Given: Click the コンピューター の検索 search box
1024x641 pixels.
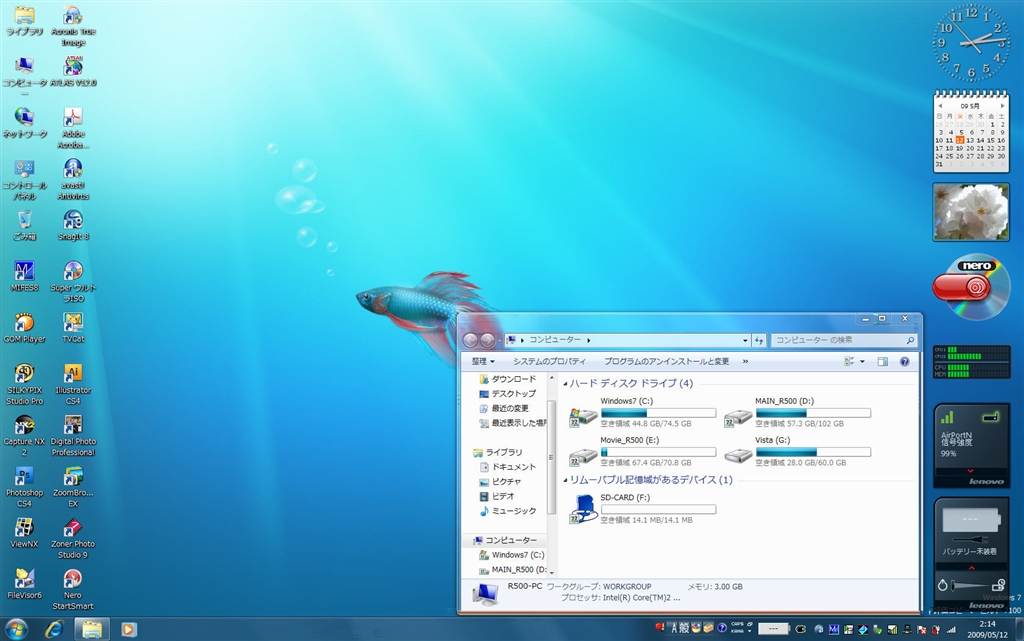Looking at the screenshot, I should tap(838, 340).
